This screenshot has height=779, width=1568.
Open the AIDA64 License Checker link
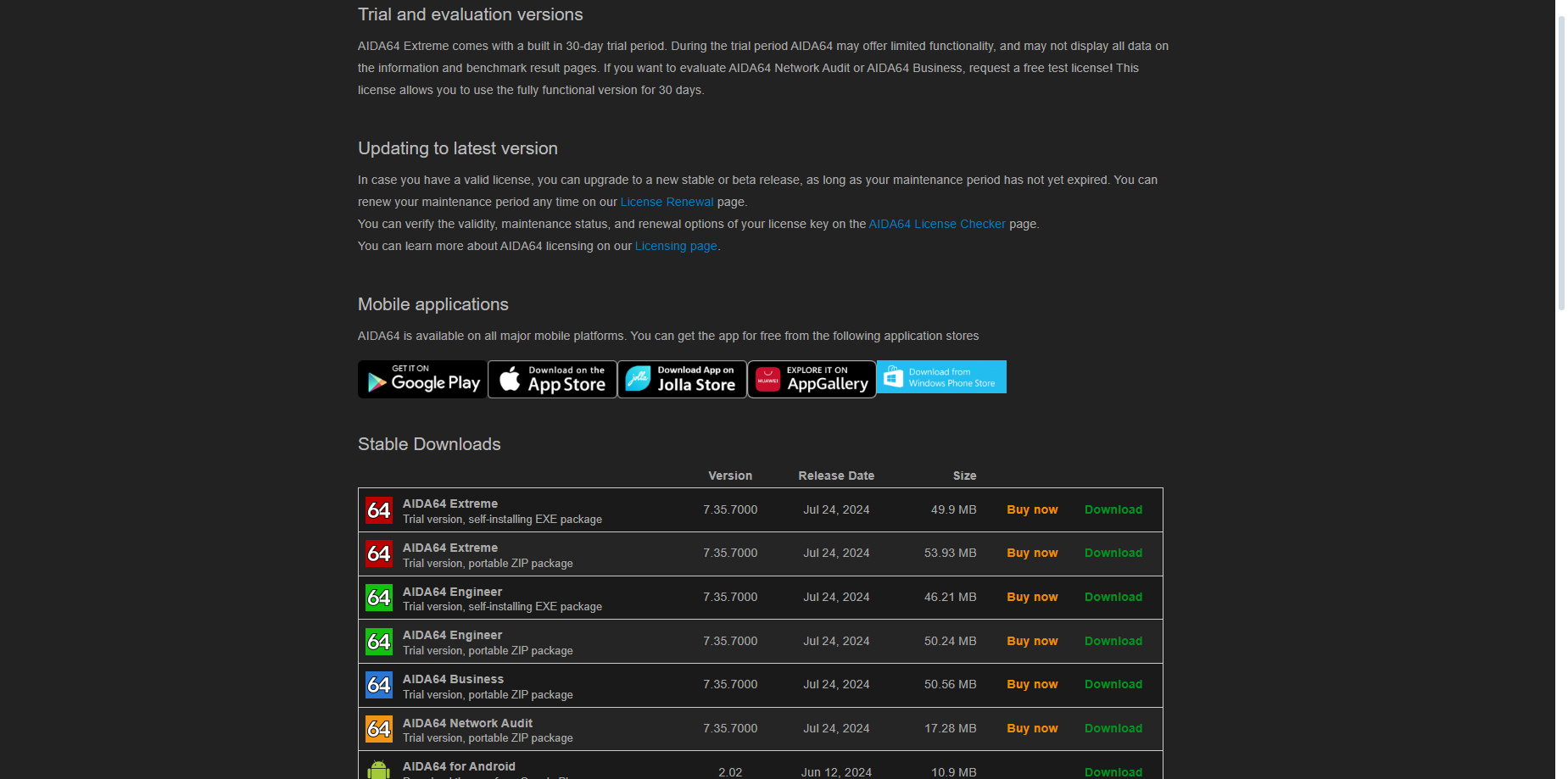(937, 224)
